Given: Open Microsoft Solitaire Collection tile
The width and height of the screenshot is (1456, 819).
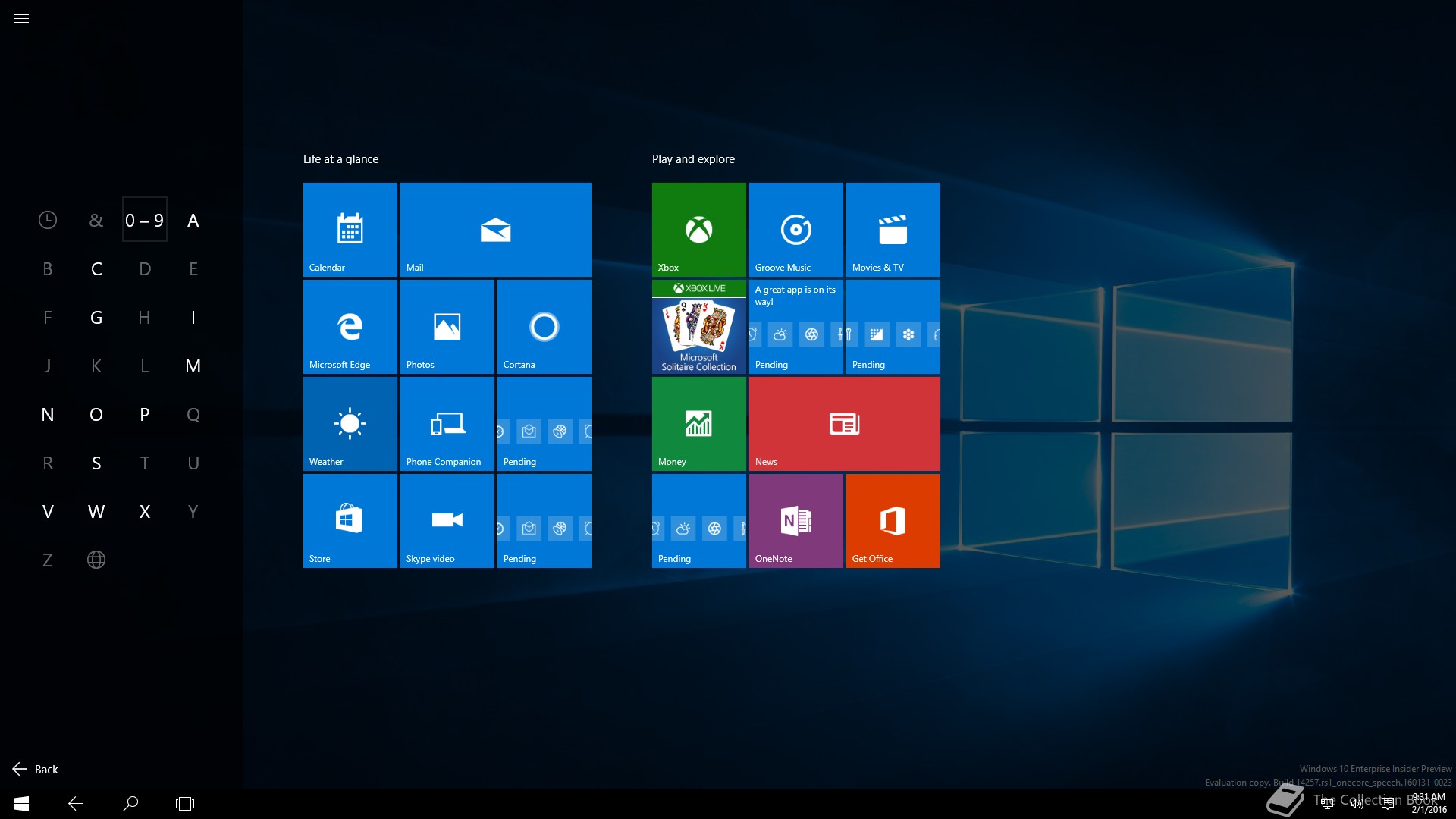Looking at the screenshot, I should pos(698,326).
